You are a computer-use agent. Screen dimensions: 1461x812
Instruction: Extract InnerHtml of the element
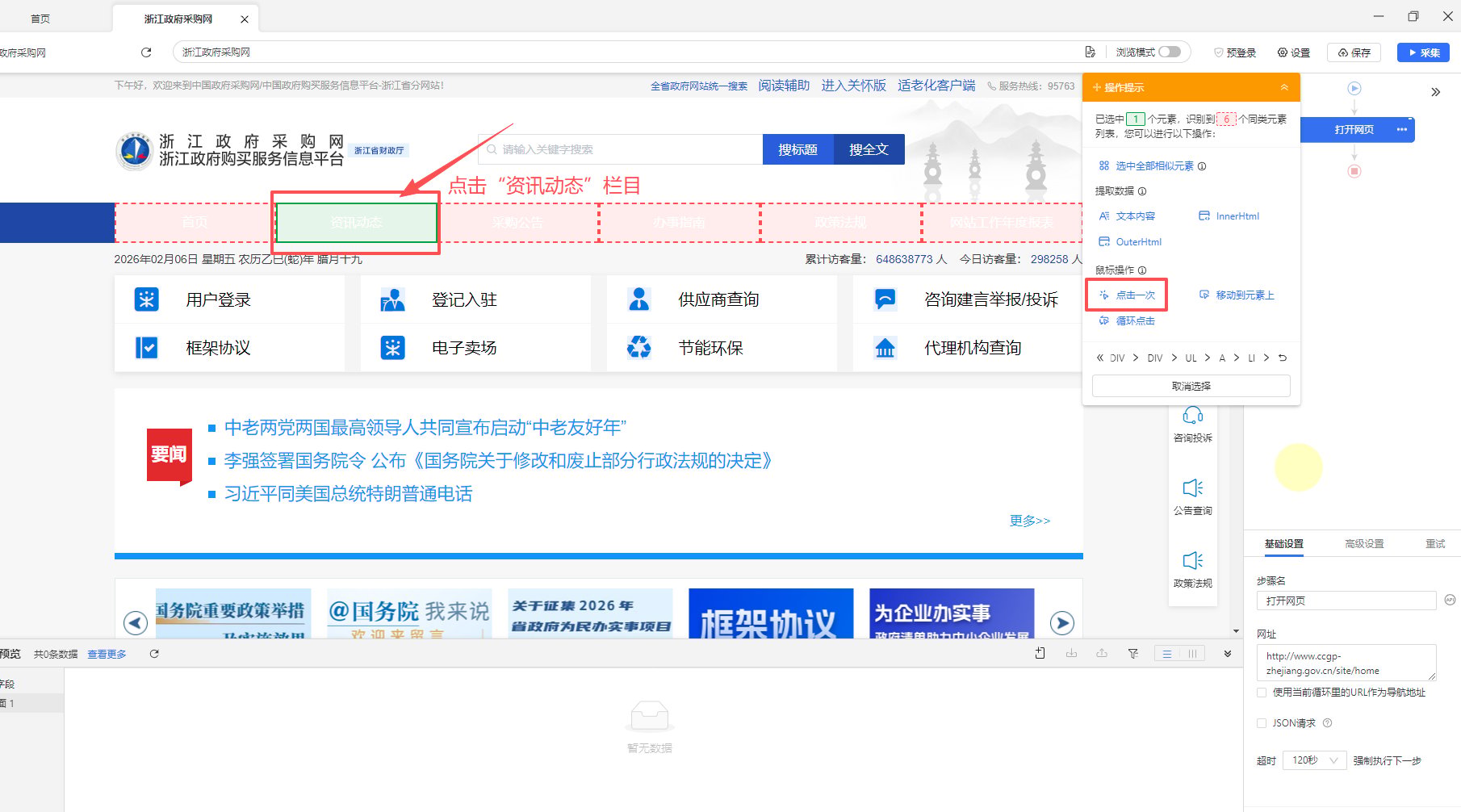click(1229, 216)
